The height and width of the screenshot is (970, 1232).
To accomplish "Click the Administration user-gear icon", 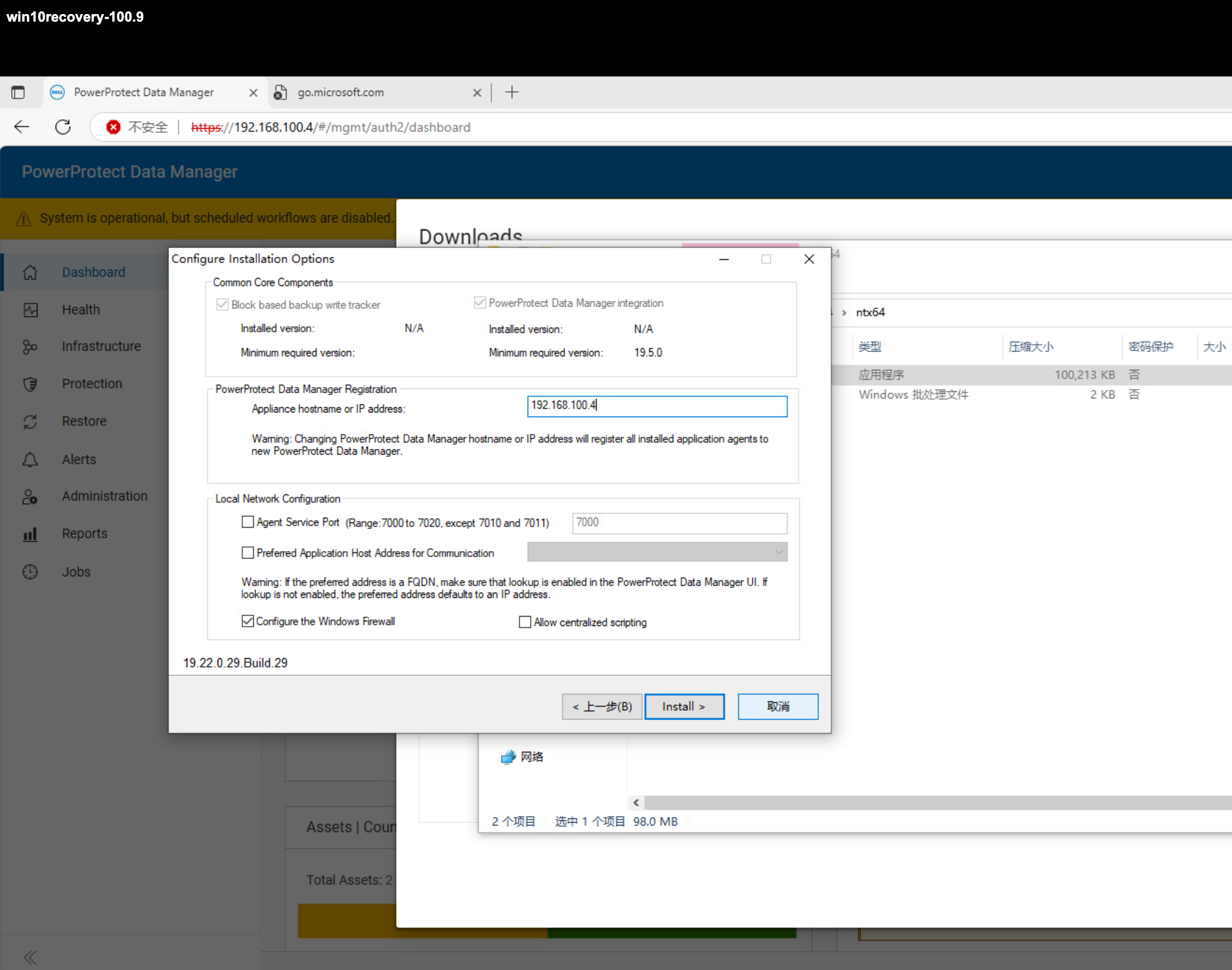I will click(x=30, y=497).
